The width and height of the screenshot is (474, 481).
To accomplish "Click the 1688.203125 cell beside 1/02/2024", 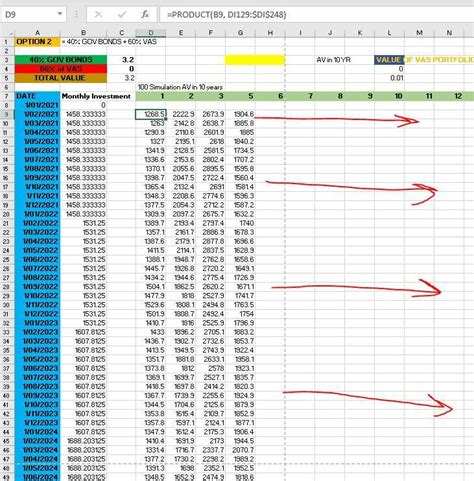I will [84, 441].
